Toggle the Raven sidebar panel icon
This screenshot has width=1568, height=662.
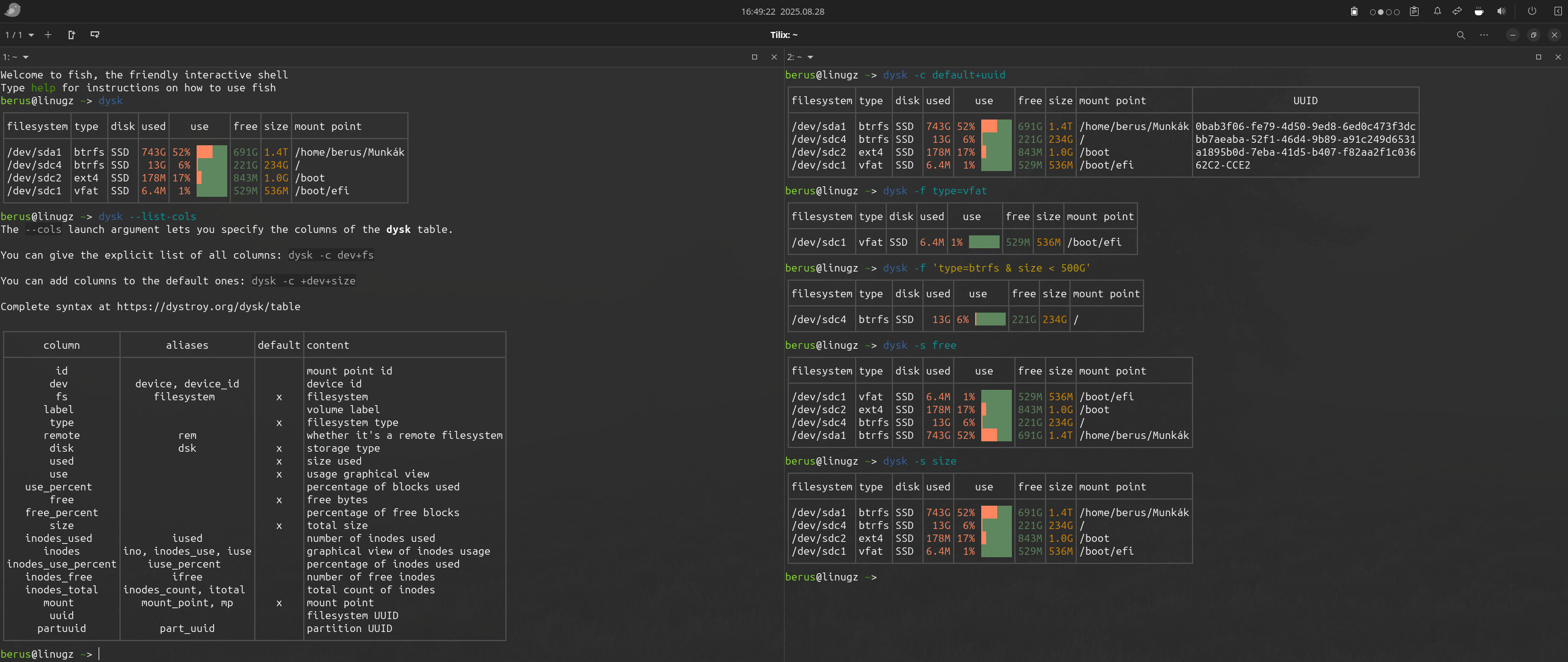point(1558,11)
